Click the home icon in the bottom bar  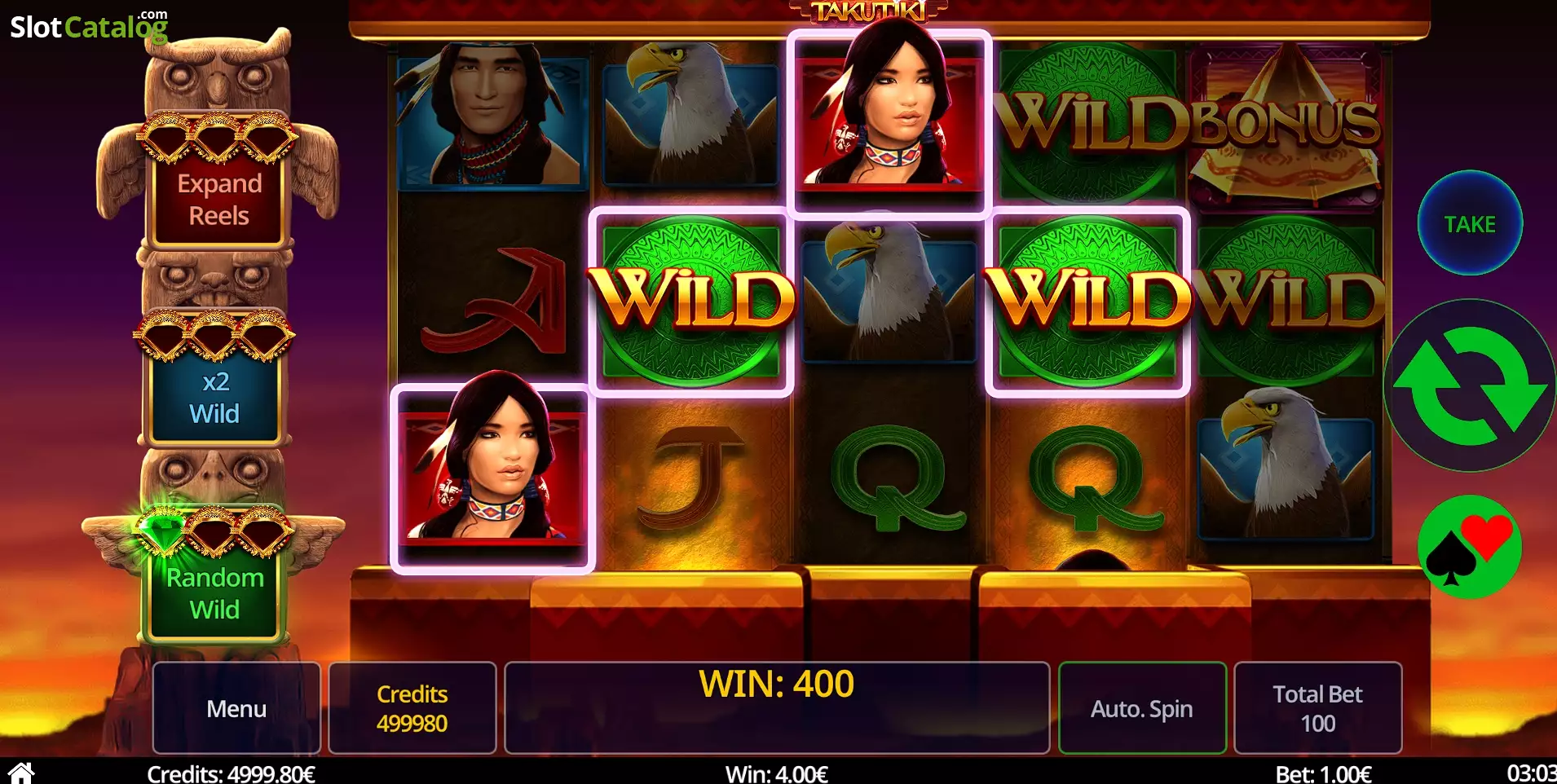point(21,773)
